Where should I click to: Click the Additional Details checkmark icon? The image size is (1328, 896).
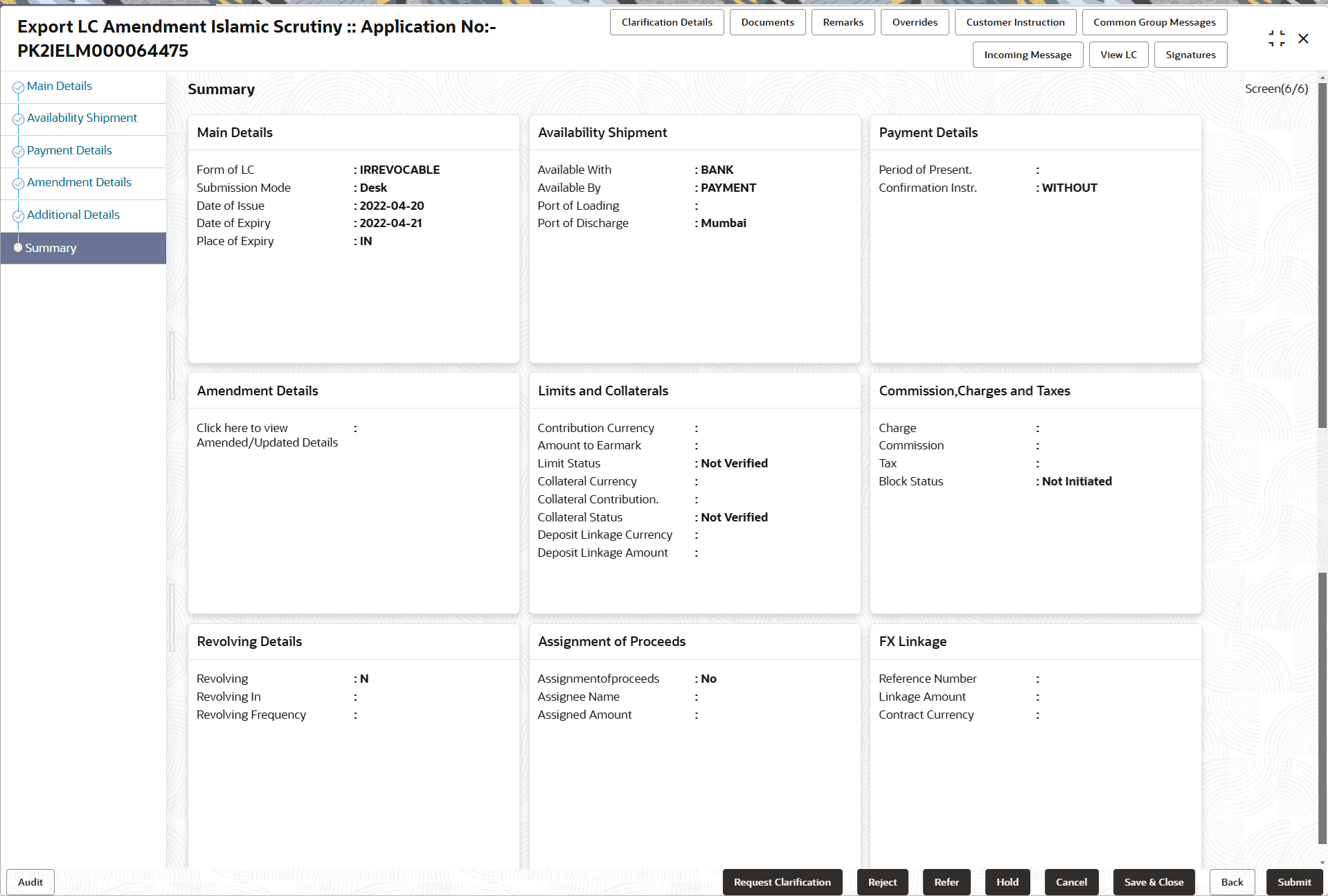pyautogui.click(x=17, y=215)
